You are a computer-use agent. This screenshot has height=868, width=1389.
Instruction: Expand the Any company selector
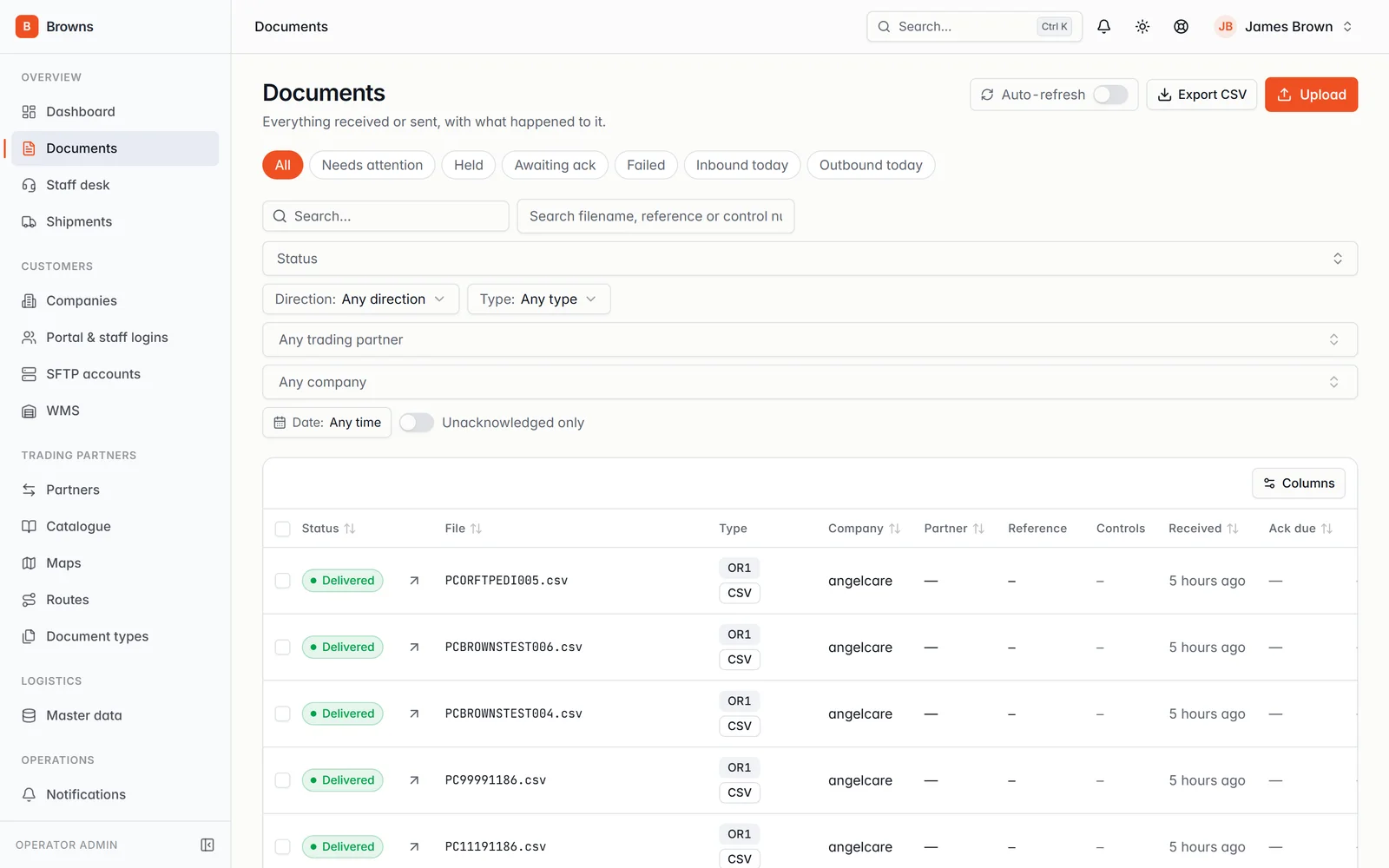click(x=810, y=382)
